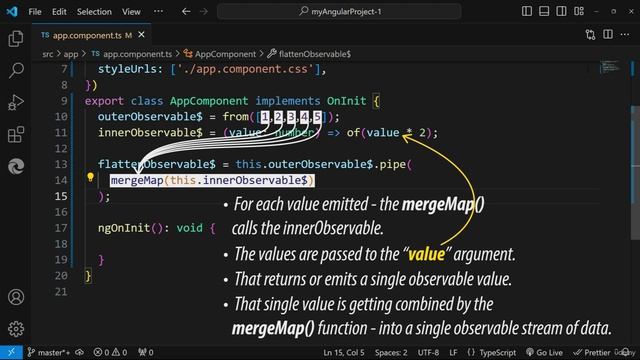Click line number 9 in the gutter
The height and width of the screenshot is (360, 640).
click(64, 101)
